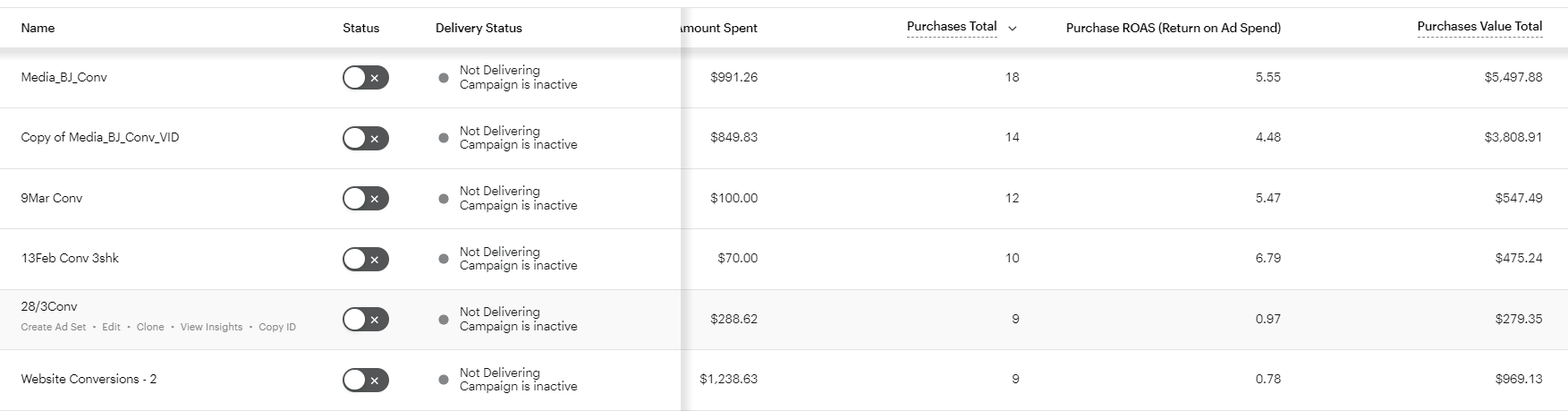Enable the Copy of Media_BJ_Conv_VID campaign
The height and width of the screenshot is (411, 1568).
click(365, 138)
